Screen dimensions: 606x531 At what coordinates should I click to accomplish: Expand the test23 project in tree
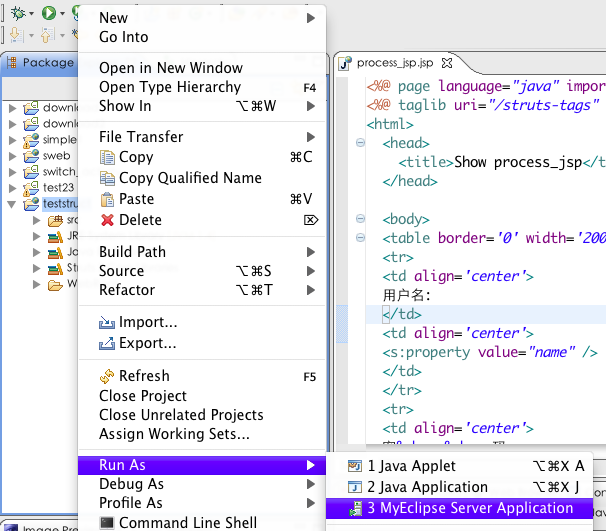click(x=12, y=188)
